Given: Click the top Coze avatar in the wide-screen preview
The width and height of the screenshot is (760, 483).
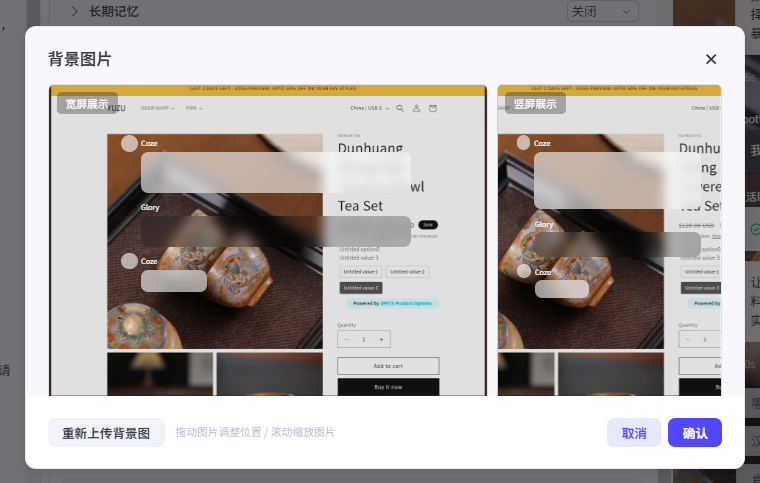Looking at the screenshot, I should pos(129,143).
